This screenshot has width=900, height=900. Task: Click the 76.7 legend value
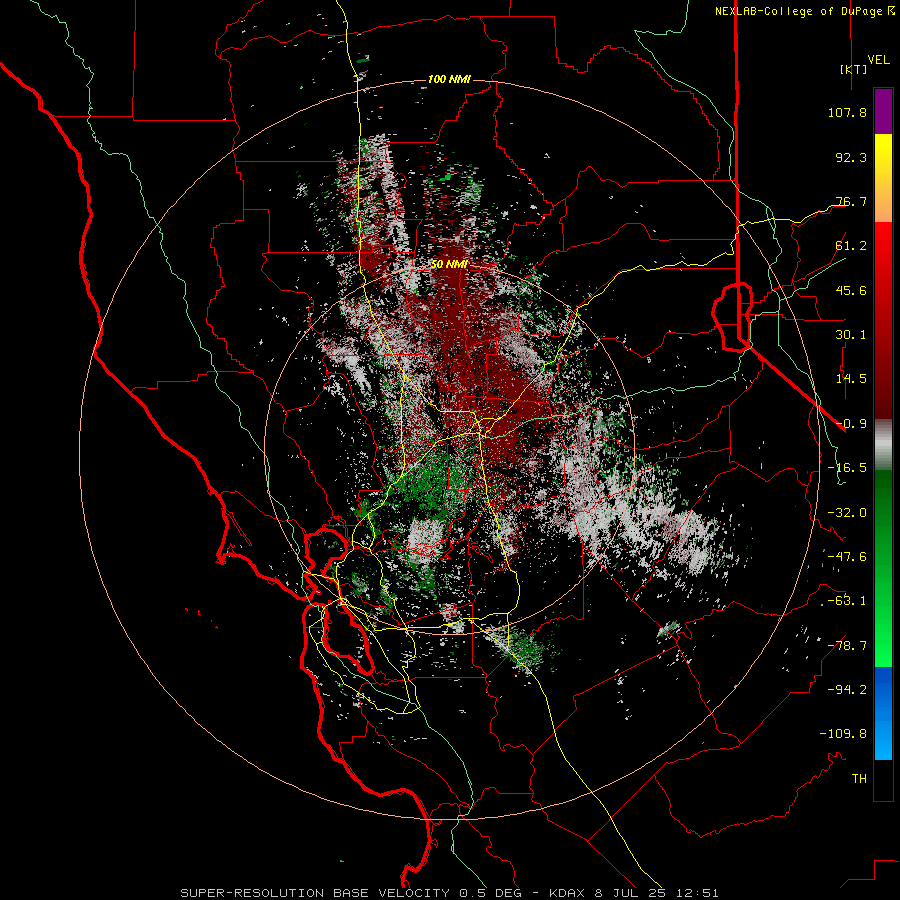pos(851,201)
